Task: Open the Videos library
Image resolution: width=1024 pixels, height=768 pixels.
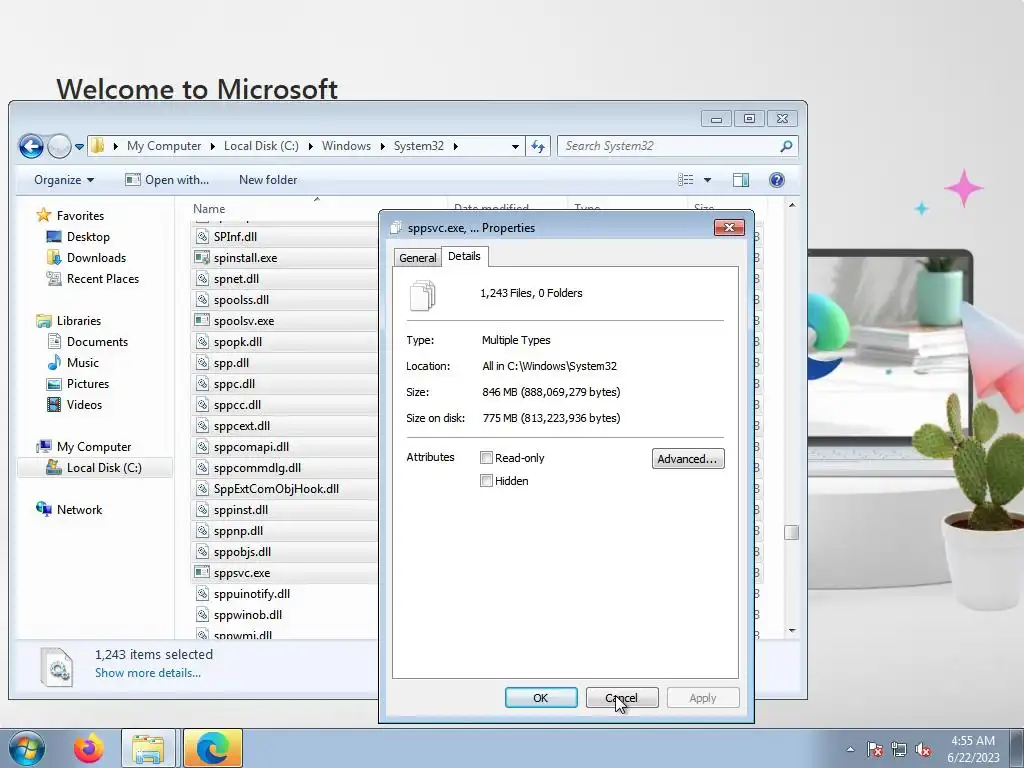Action: point(84,404)
